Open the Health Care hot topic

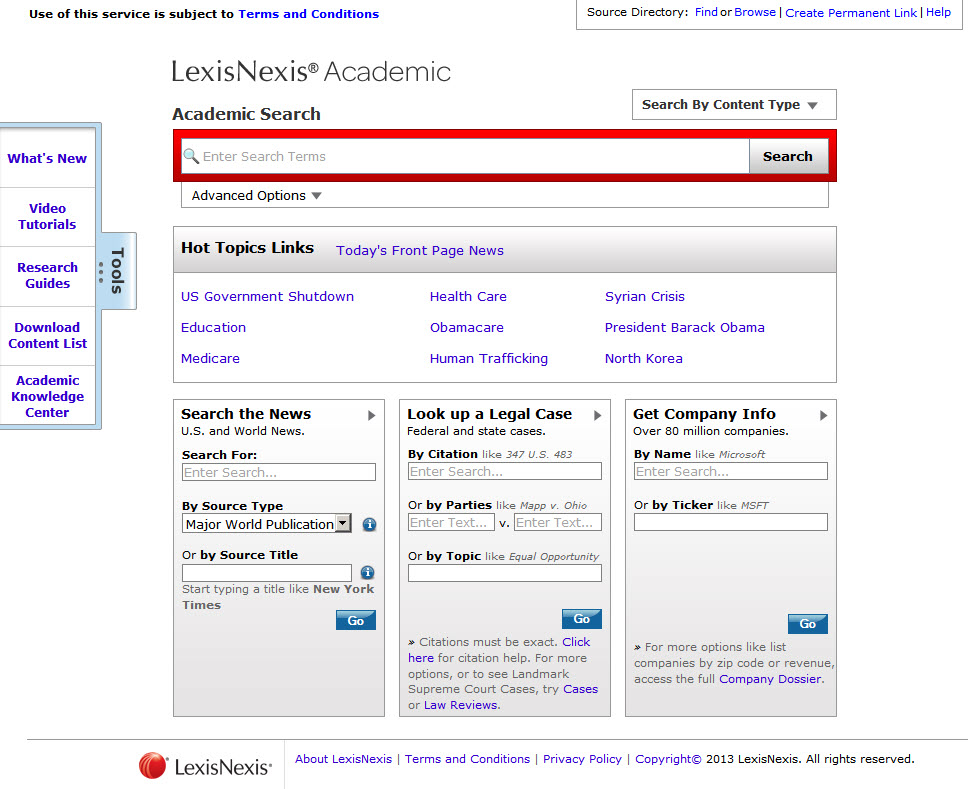(468, 296)
